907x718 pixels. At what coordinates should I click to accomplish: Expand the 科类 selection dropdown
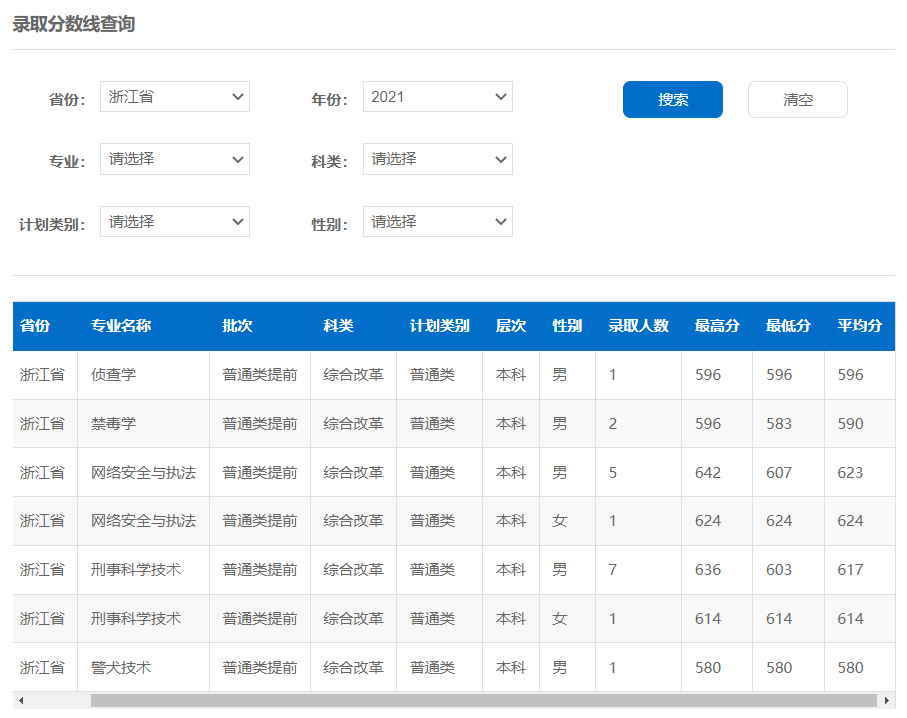tap(437, 159)
